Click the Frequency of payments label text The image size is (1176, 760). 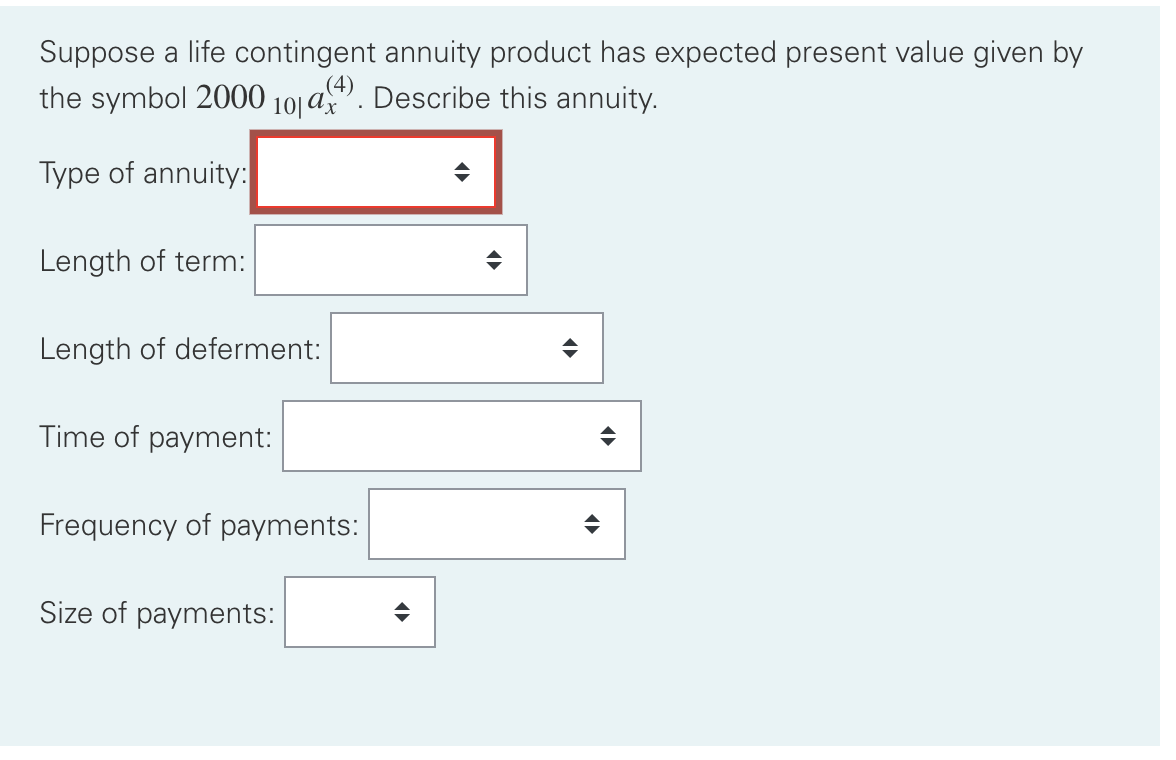tap(200, 524)
